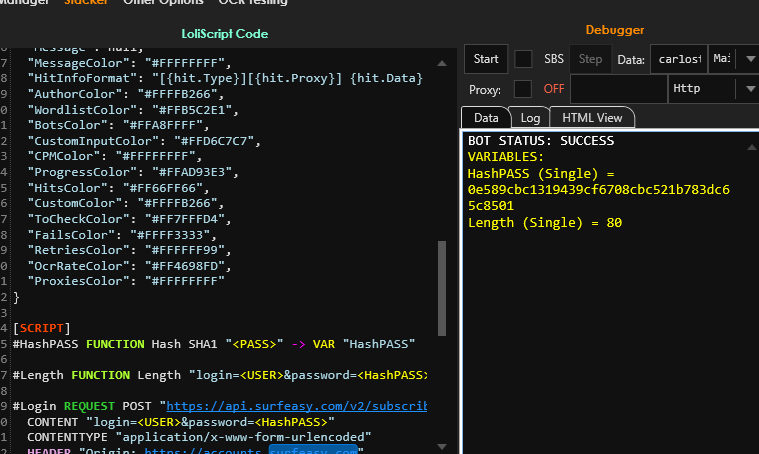Click the "ProxiesColor" line
759x454 pixels.
tap(126, 281)
